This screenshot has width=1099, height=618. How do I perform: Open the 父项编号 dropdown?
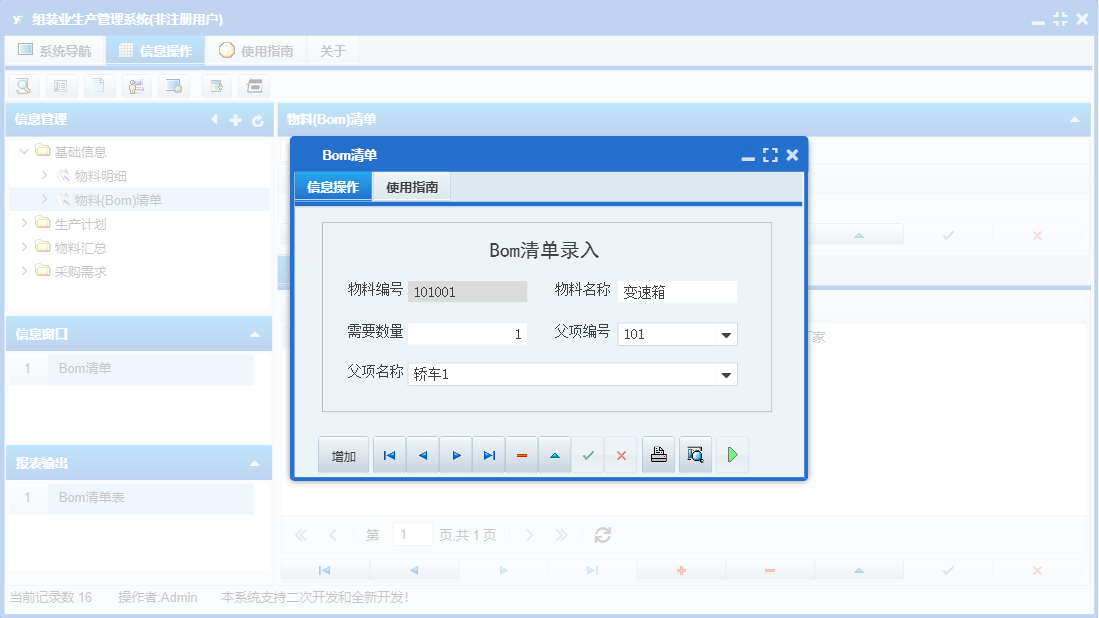(729, 334)
